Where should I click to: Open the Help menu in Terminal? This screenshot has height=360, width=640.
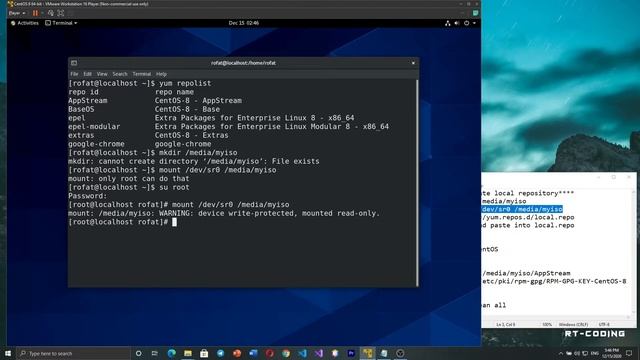point(161,74)
